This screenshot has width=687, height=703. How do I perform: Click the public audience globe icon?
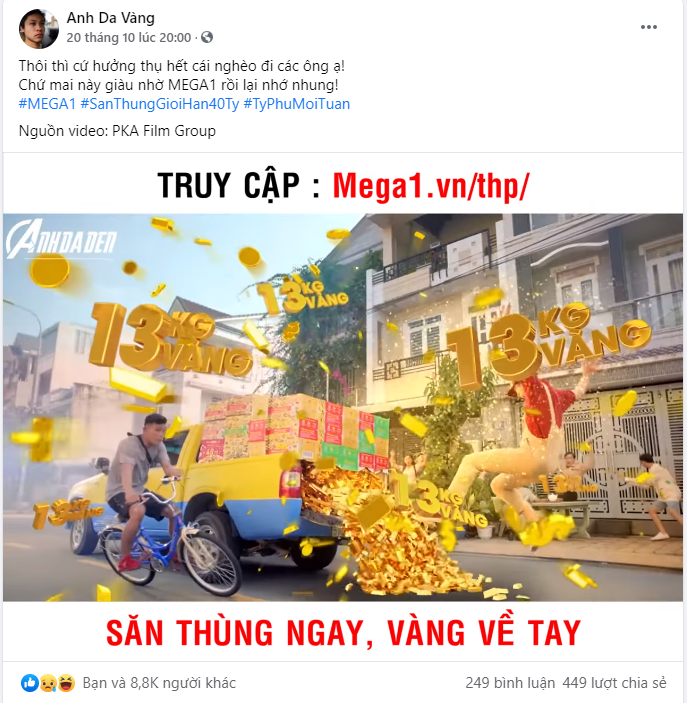pos(207,37)
